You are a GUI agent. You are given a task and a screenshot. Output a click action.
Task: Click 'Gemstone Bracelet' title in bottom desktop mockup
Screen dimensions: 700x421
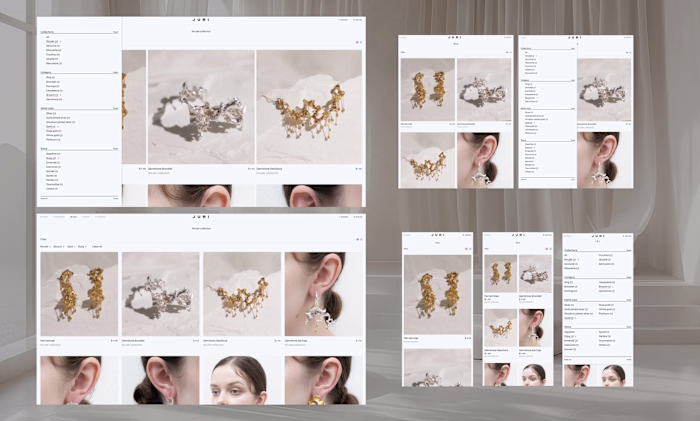pos(133,341)
